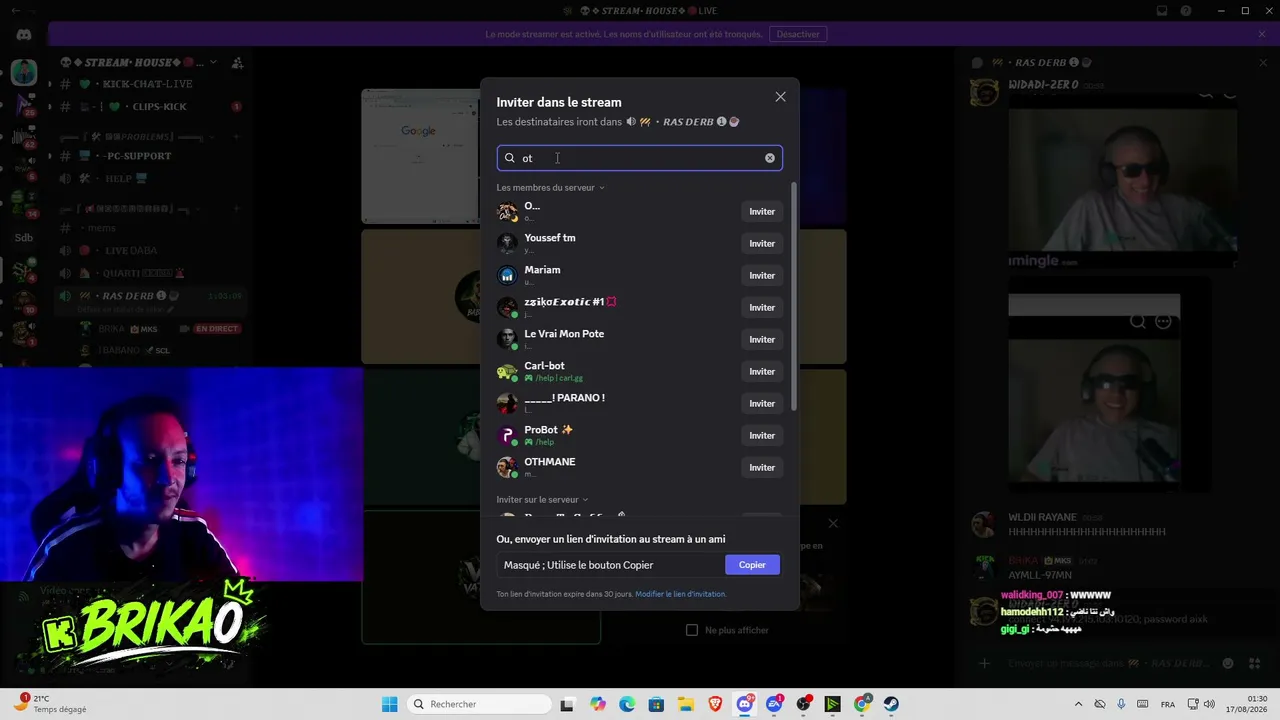Close the RAS DERB chat panel
1280x720 pixels.
[1262, 63]
